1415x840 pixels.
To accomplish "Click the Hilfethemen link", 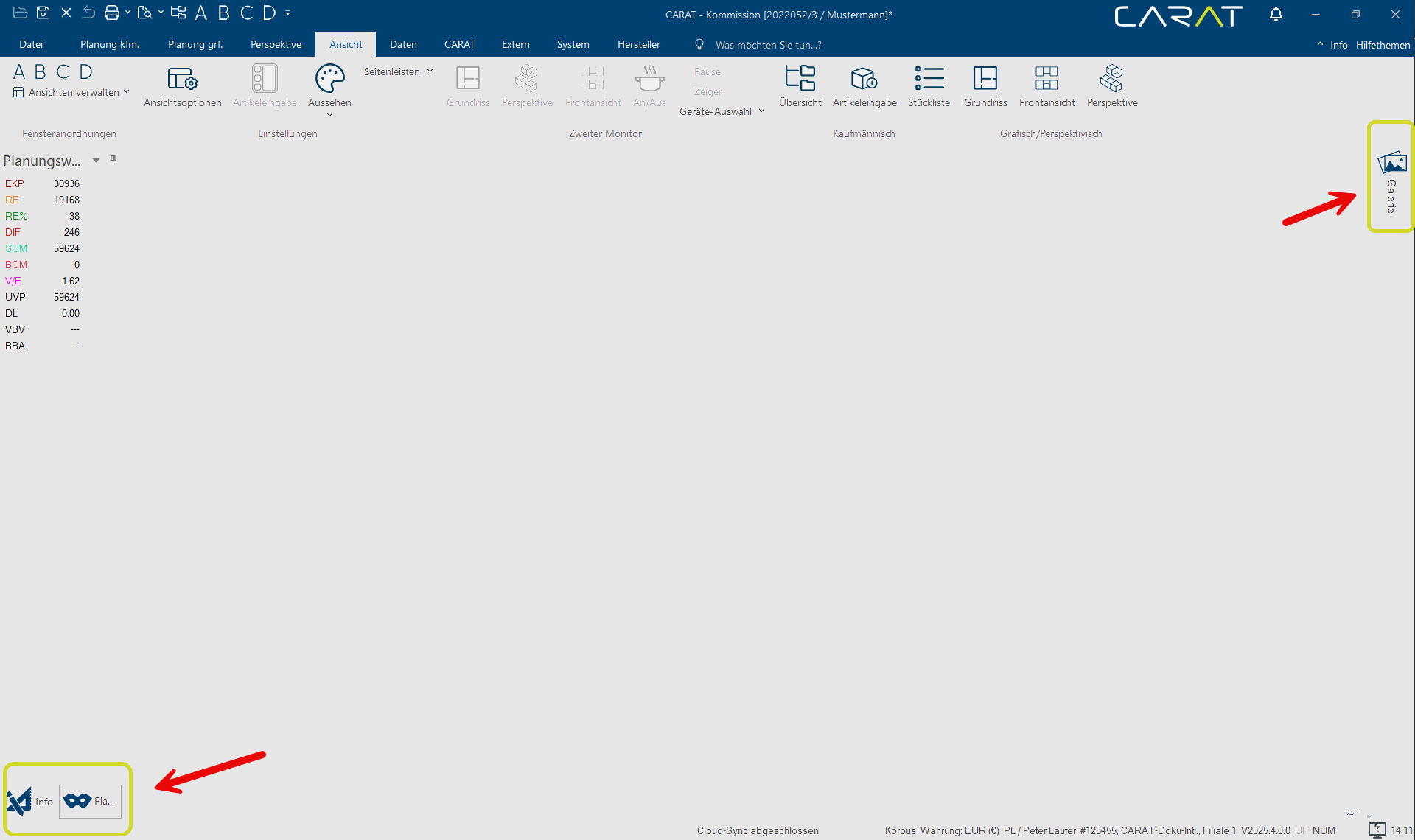I will pyautogui.click(x=1383, y=45).
